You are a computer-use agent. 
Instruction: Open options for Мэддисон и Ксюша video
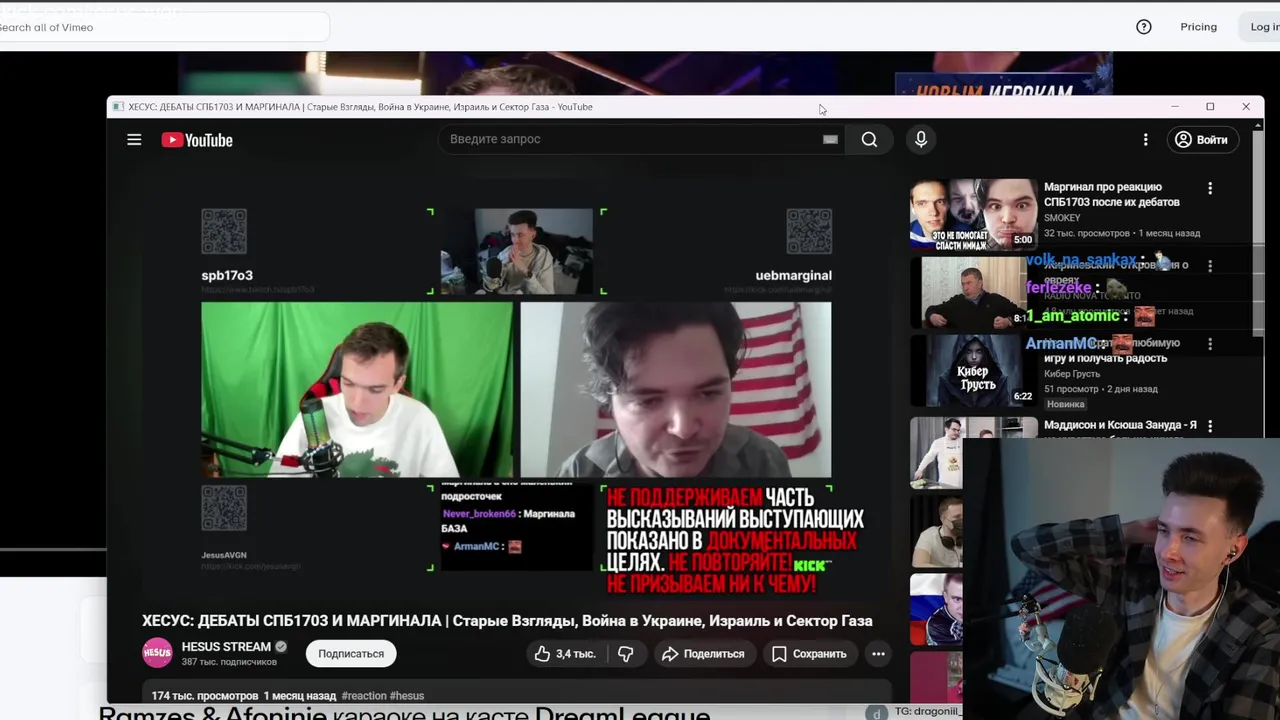pos(1210,426)
